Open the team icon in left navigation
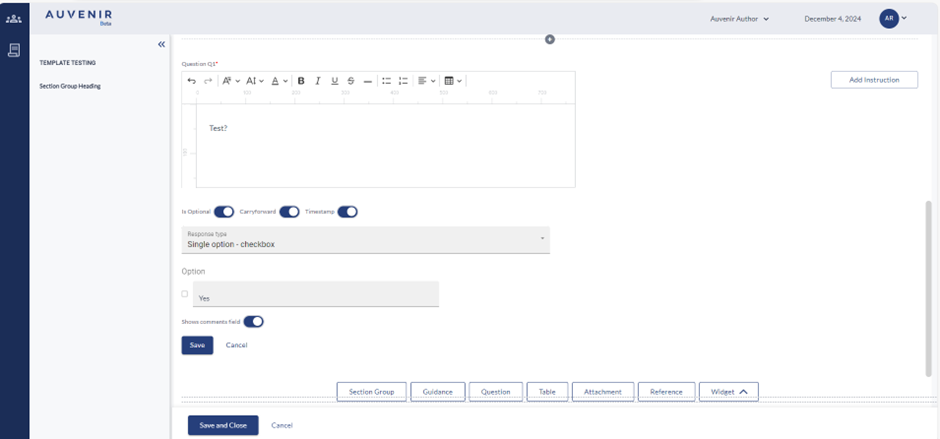 pos(14,19)
